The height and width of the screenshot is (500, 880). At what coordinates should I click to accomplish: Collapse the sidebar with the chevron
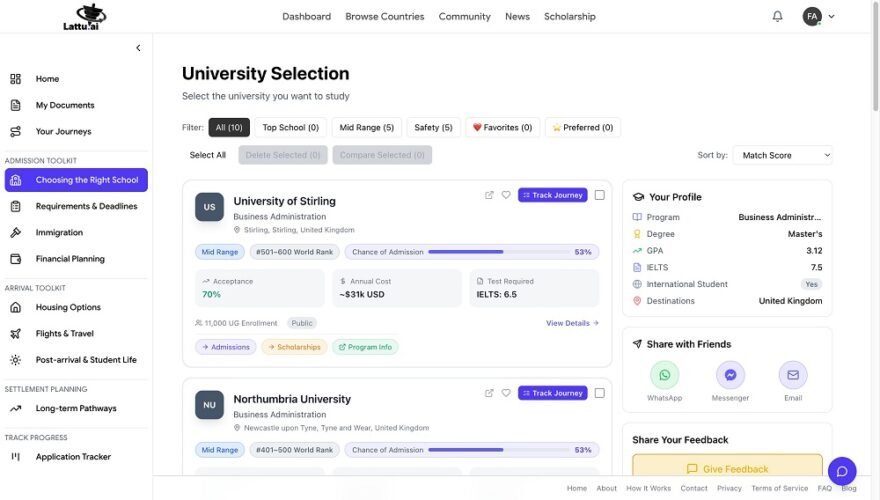(138, 48)
